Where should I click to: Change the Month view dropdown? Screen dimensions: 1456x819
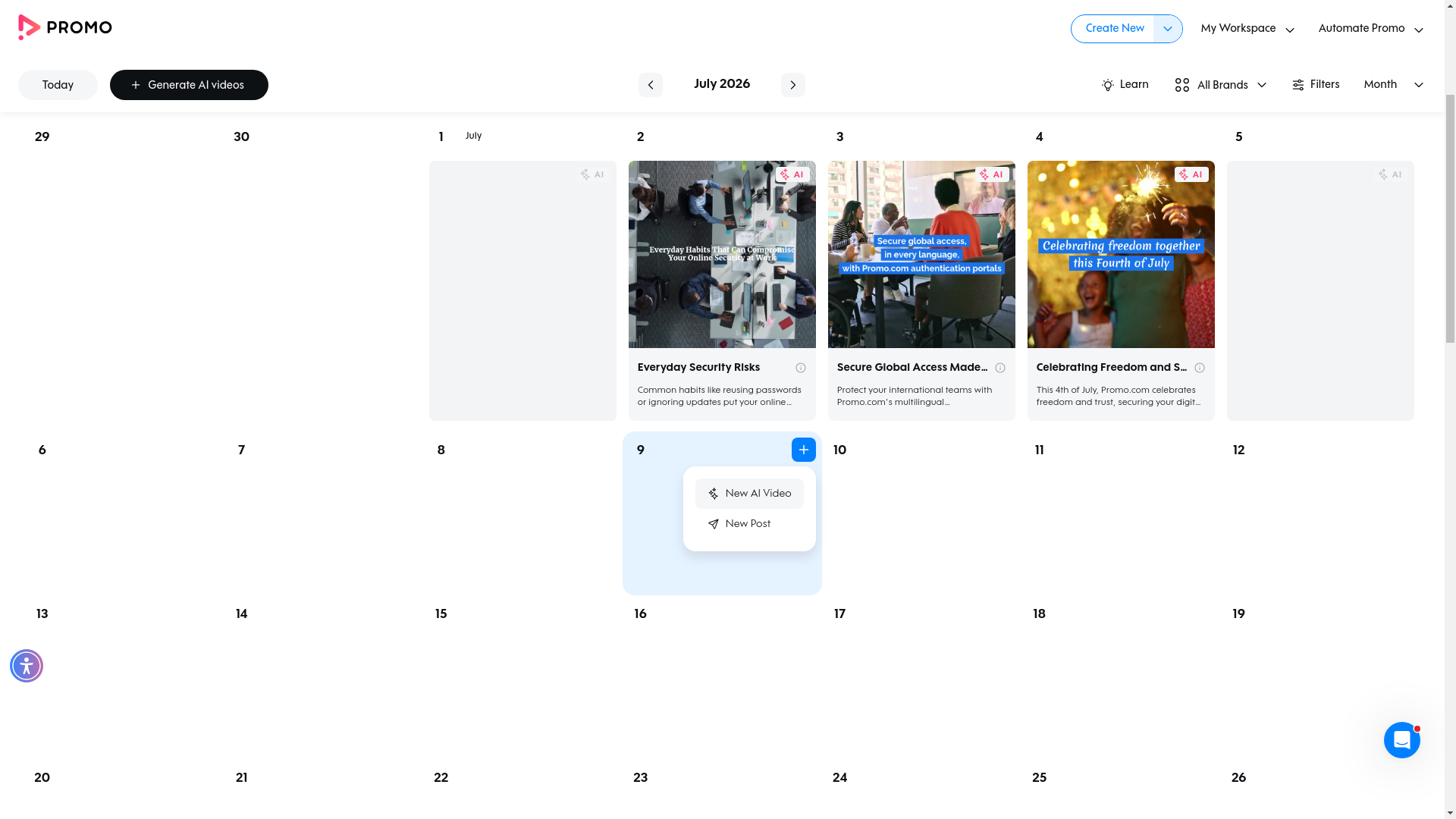pyautogui.click(x=1393, y=85)
